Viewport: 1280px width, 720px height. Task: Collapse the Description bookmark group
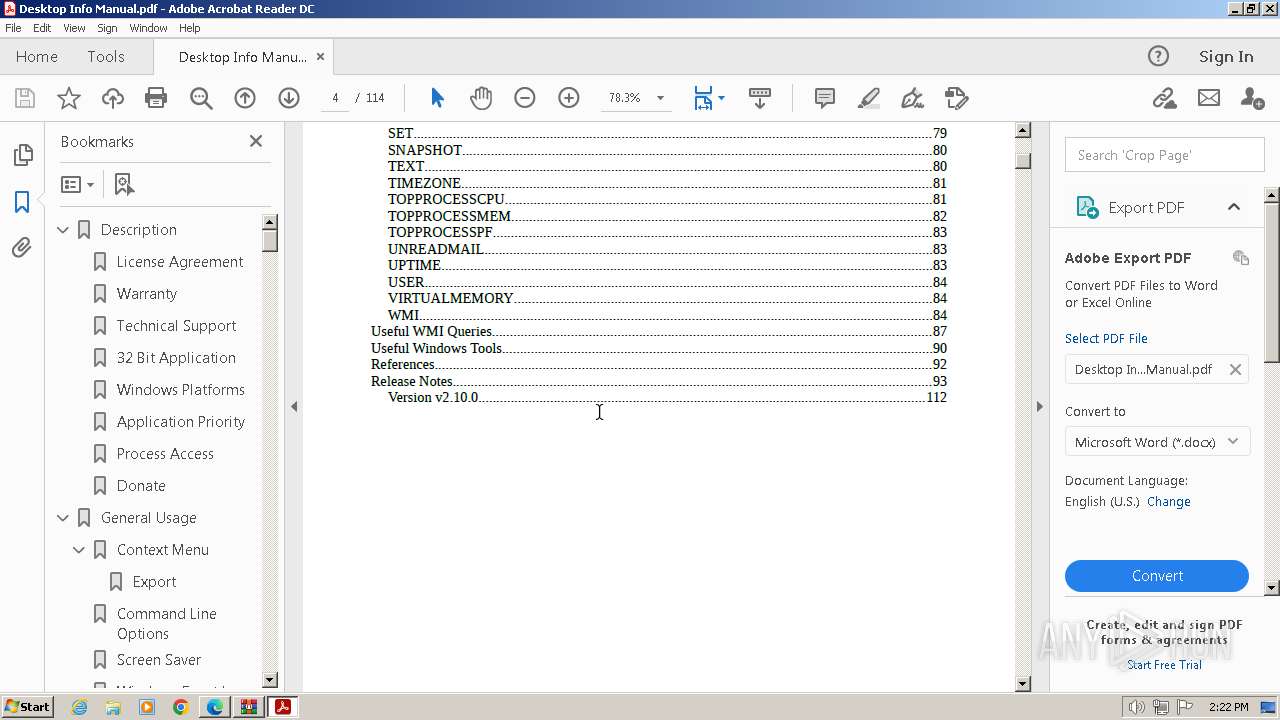63,230
